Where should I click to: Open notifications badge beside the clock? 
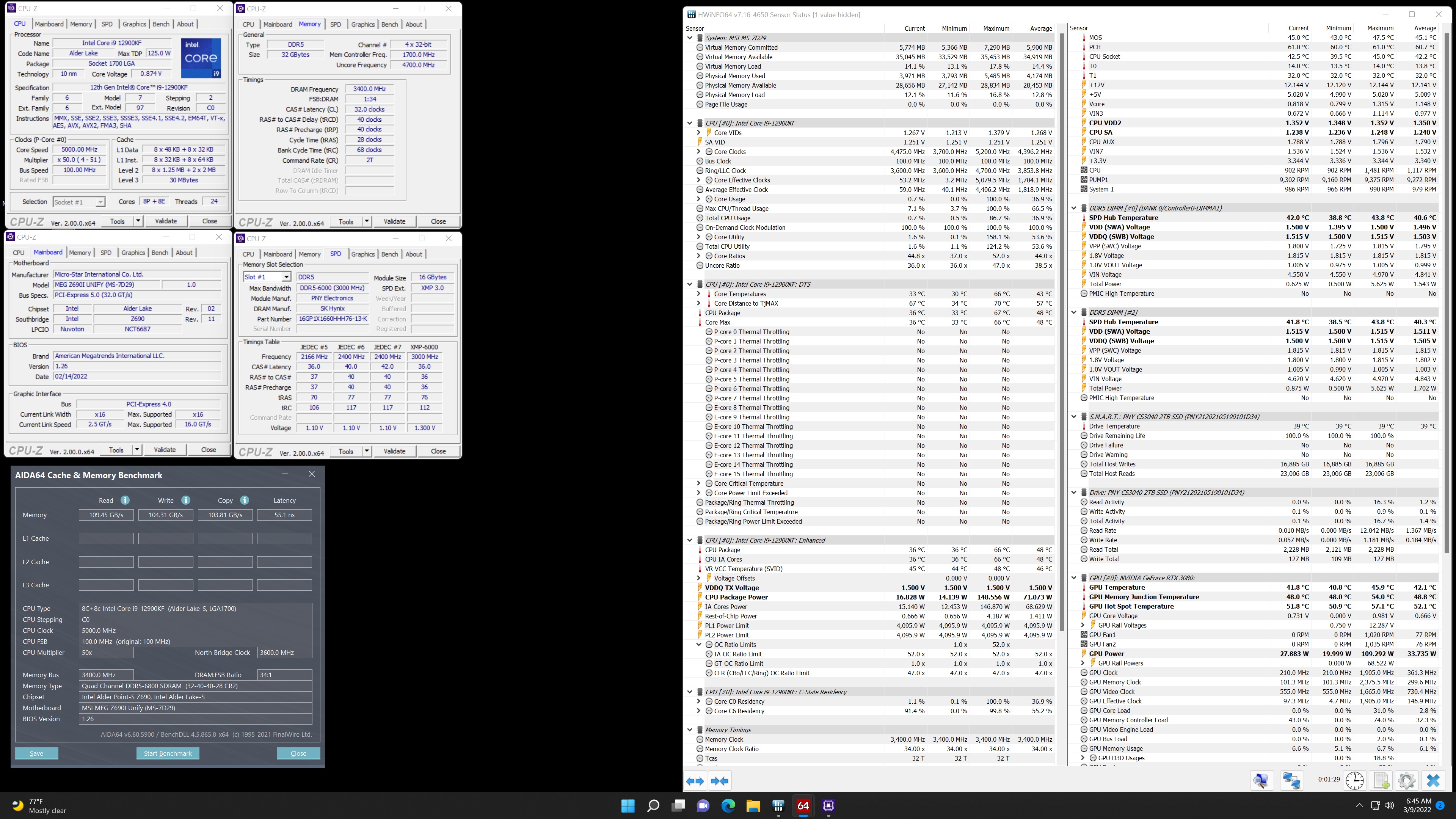tap(1440, 805)
